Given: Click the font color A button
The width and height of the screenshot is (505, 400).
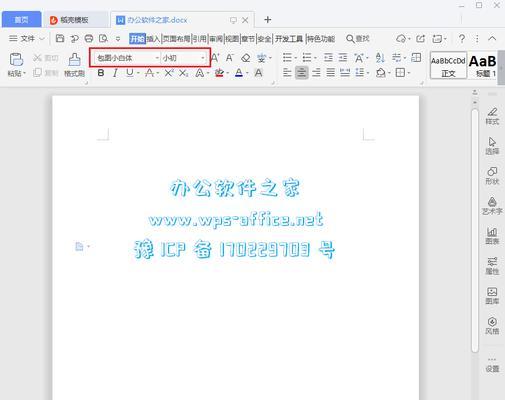Looking at the screenshot, I should [x=239, y=73].
